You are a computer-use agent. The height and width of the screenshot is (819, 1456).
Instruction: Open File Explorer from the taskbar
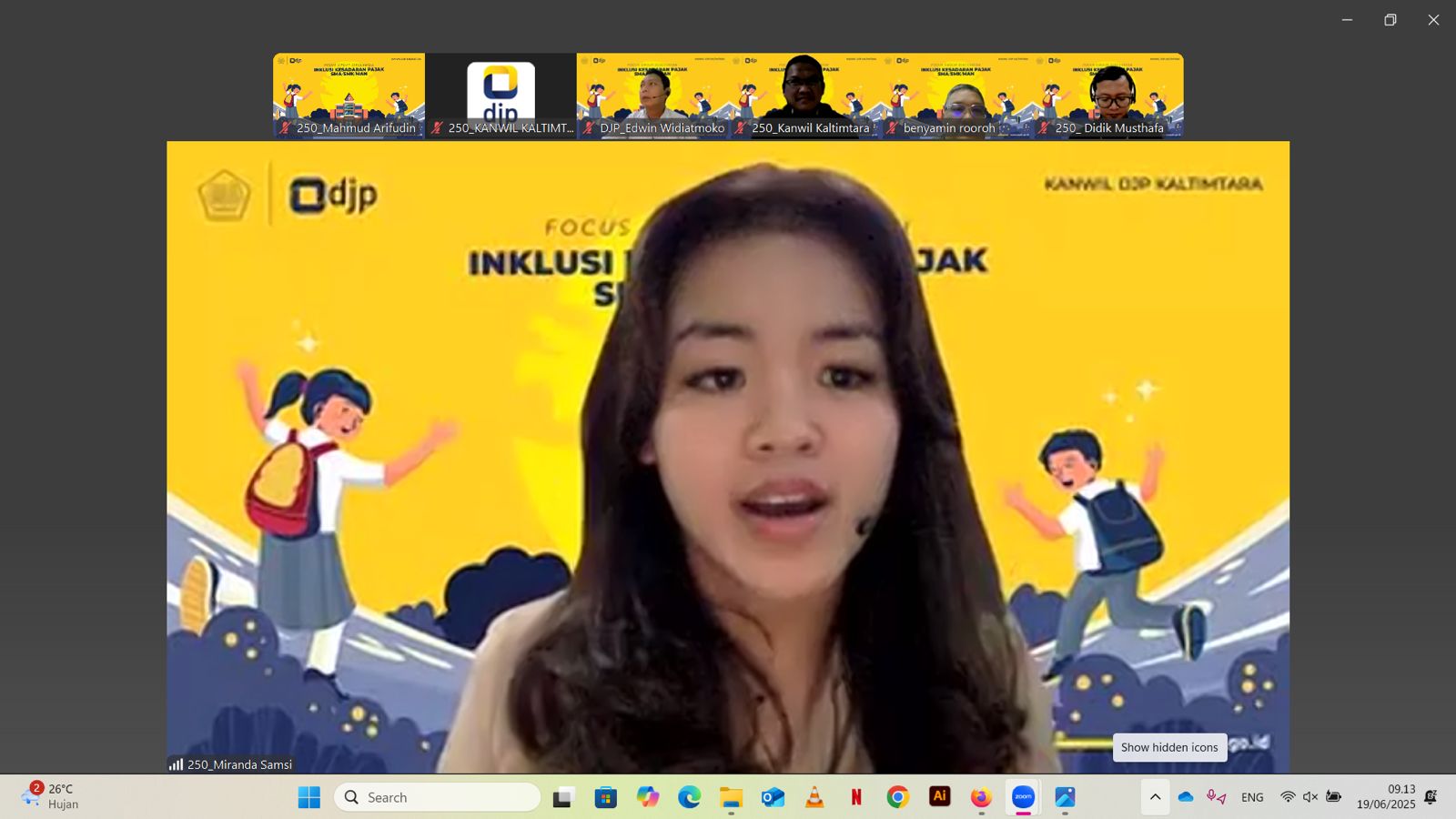coord(731,797)
